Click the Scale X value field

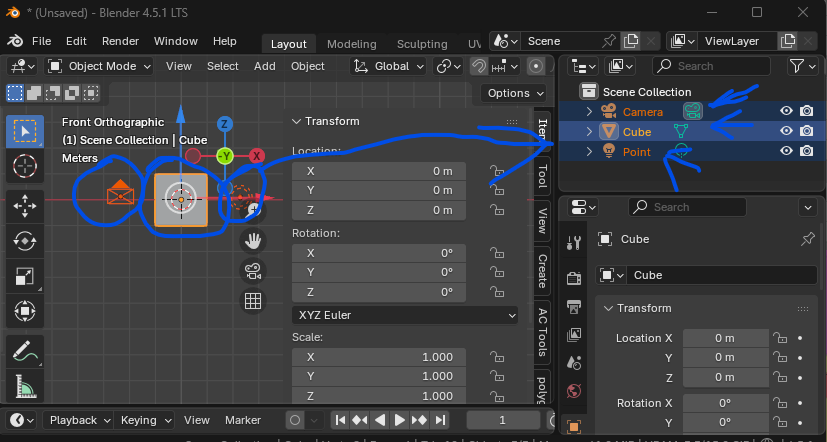click(375, 357)
